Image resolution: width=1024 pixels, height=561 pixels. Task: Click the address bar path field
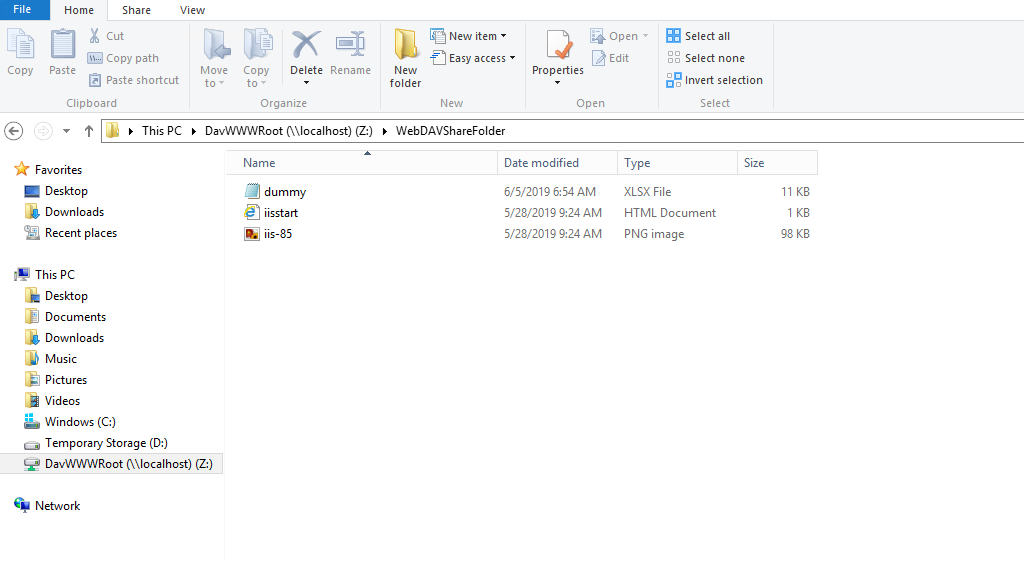(700, 131)
